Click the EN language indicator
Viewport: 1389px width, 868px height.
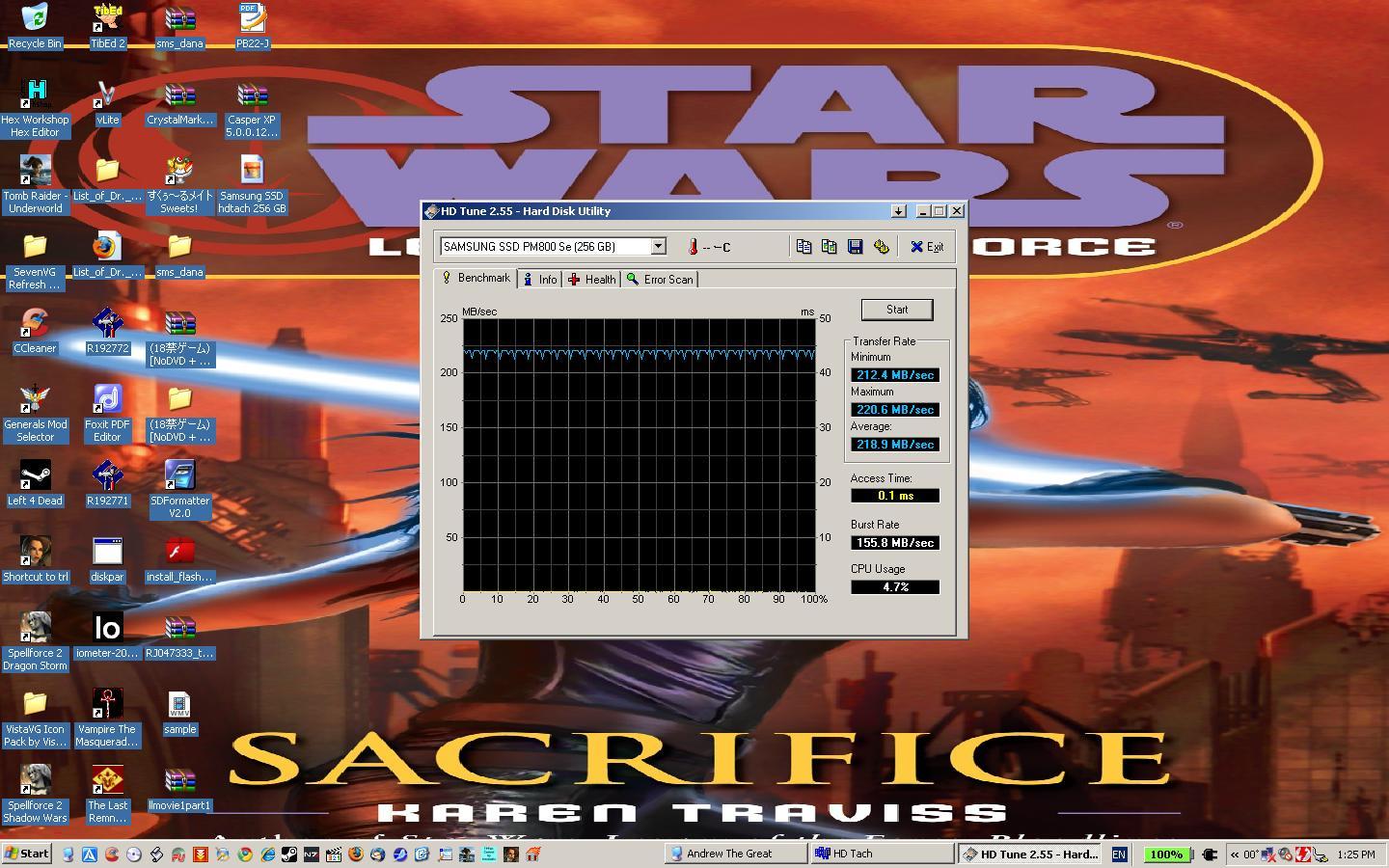1119,854
